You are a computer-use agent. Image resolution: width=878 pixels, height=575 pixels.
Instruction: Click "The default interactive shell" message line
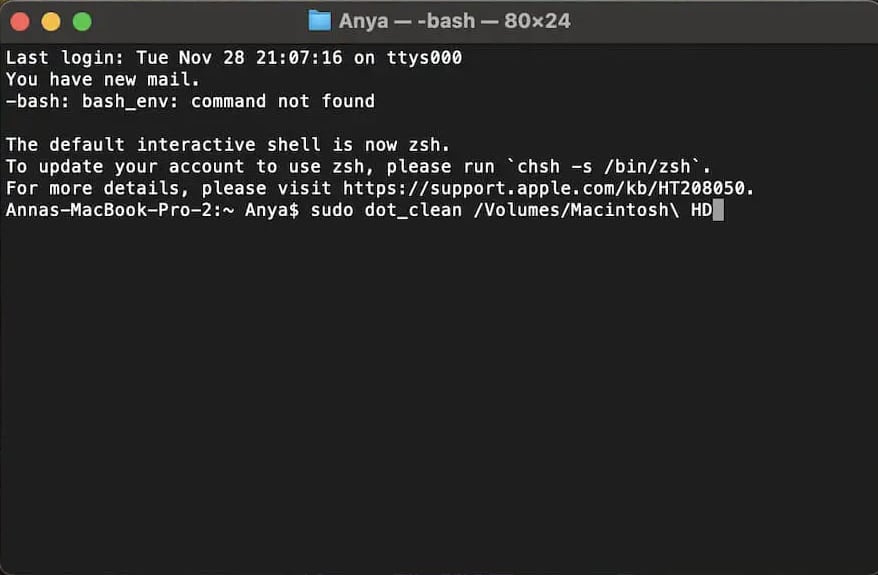point(228,145)
